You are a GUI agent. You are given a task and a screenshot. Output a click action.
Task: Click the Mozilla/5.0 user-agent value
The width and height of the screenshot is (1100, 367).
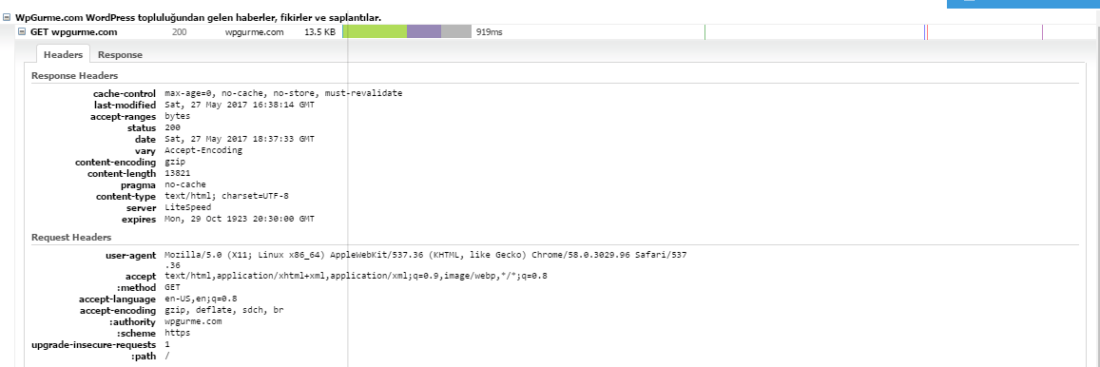[x=426, y=261]
